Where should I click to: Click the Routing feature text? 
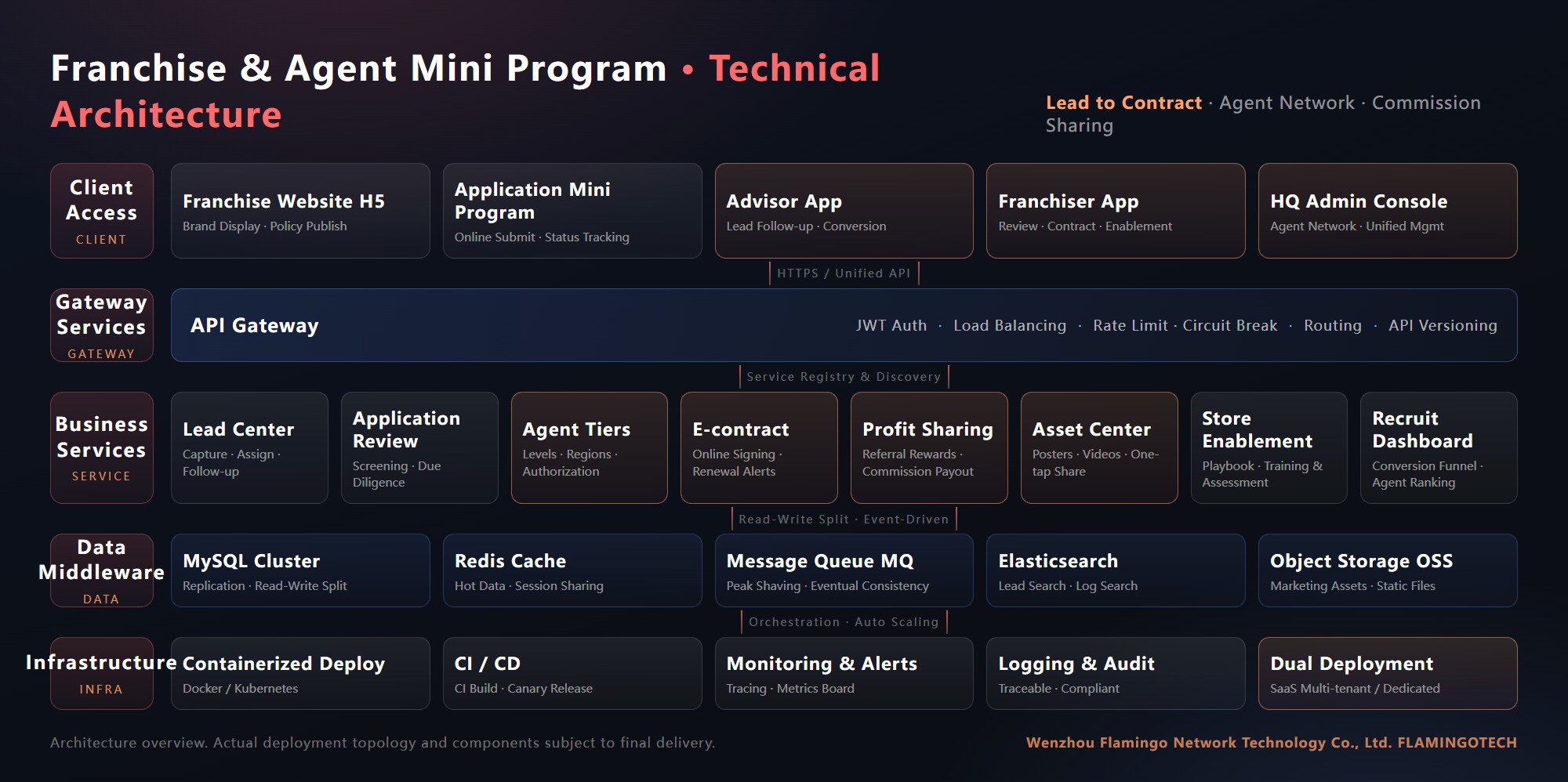coord(1333,325)
